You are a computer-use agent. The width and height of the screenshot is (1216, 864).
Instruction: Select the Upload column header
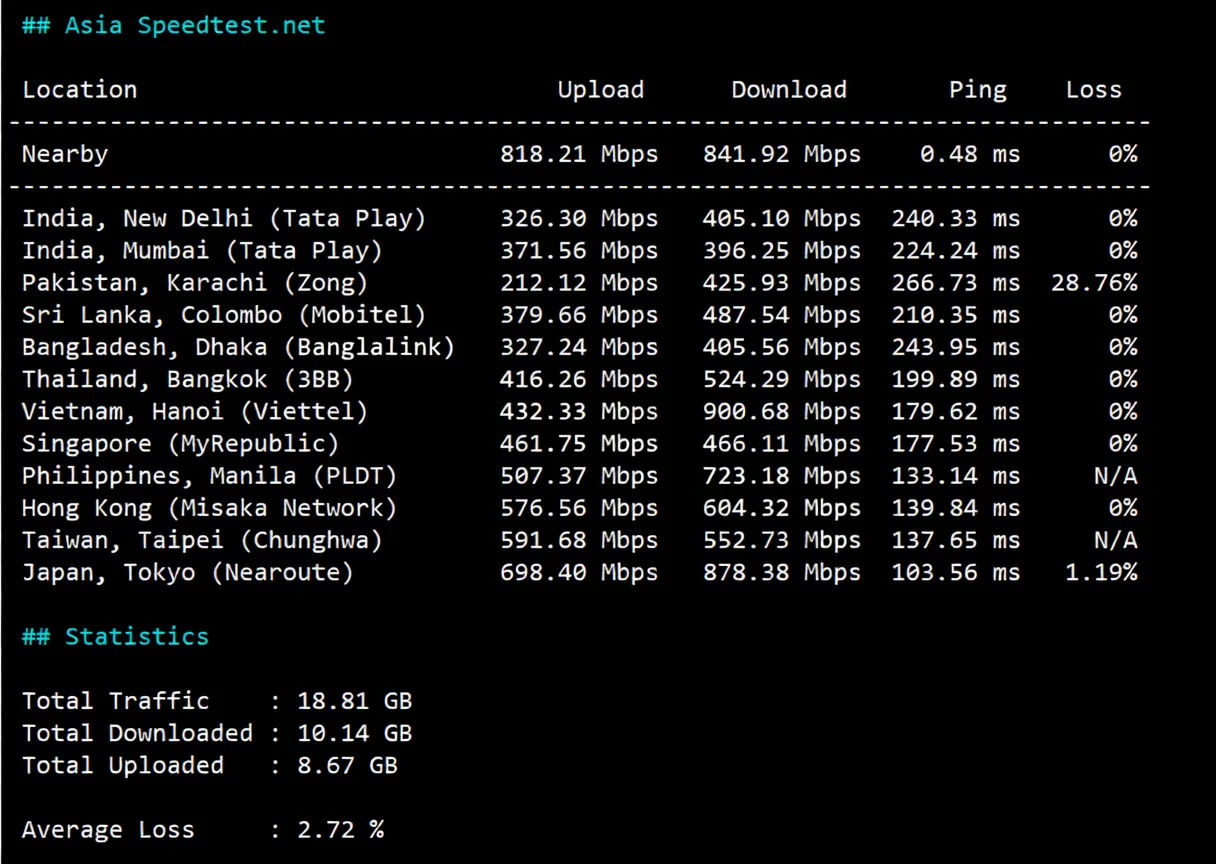tap(600, 89)
